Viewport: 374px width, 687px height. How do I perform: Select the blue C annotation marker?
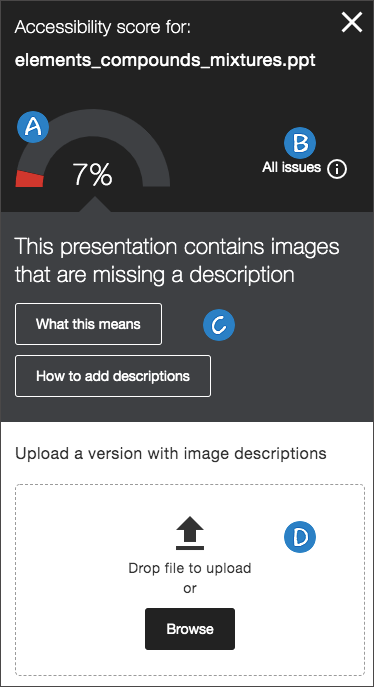[x=219, y=325]
